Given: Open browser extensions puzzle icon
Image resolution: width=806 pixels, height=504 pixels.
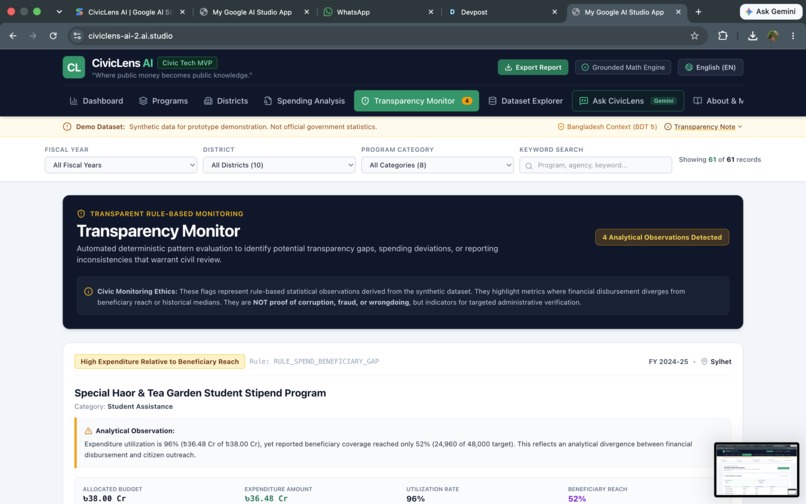Looking at the screenshot, I should coord(723,35).
